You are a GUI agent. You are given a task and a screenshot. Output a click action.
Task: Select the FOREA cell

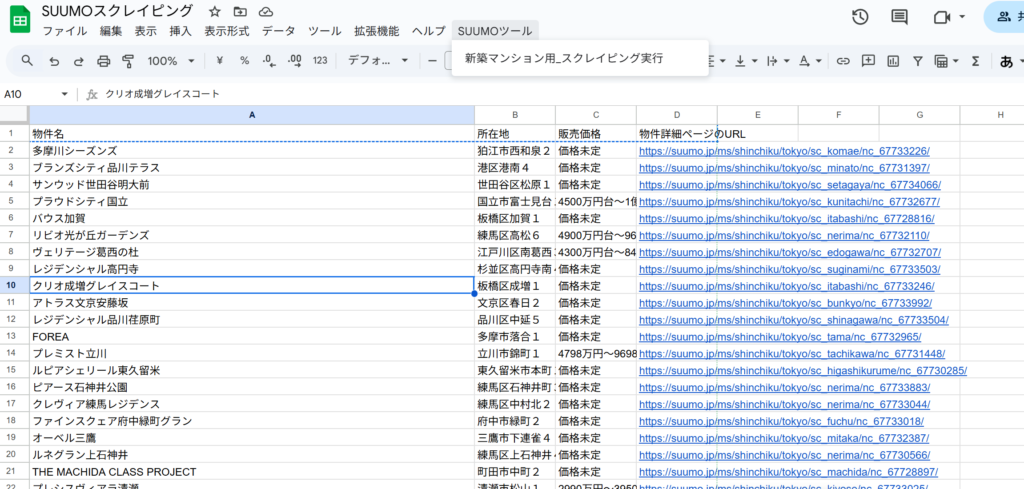point(252,336)
